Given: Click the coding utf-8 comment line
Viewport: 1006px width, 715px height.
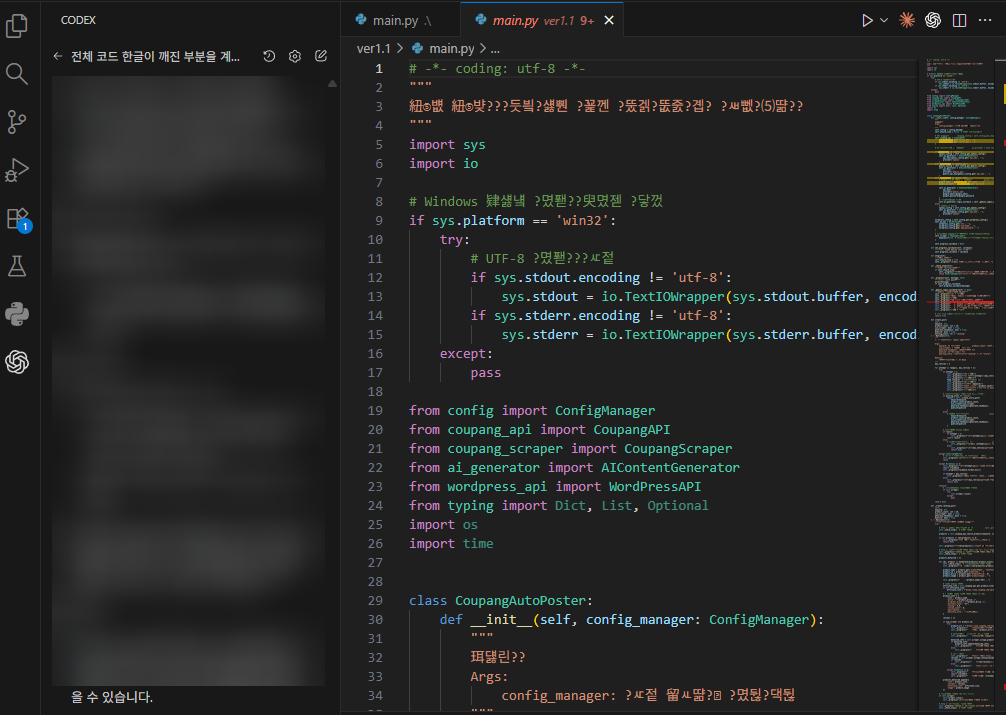Looking at the screenshot, I should pos(497,69).
